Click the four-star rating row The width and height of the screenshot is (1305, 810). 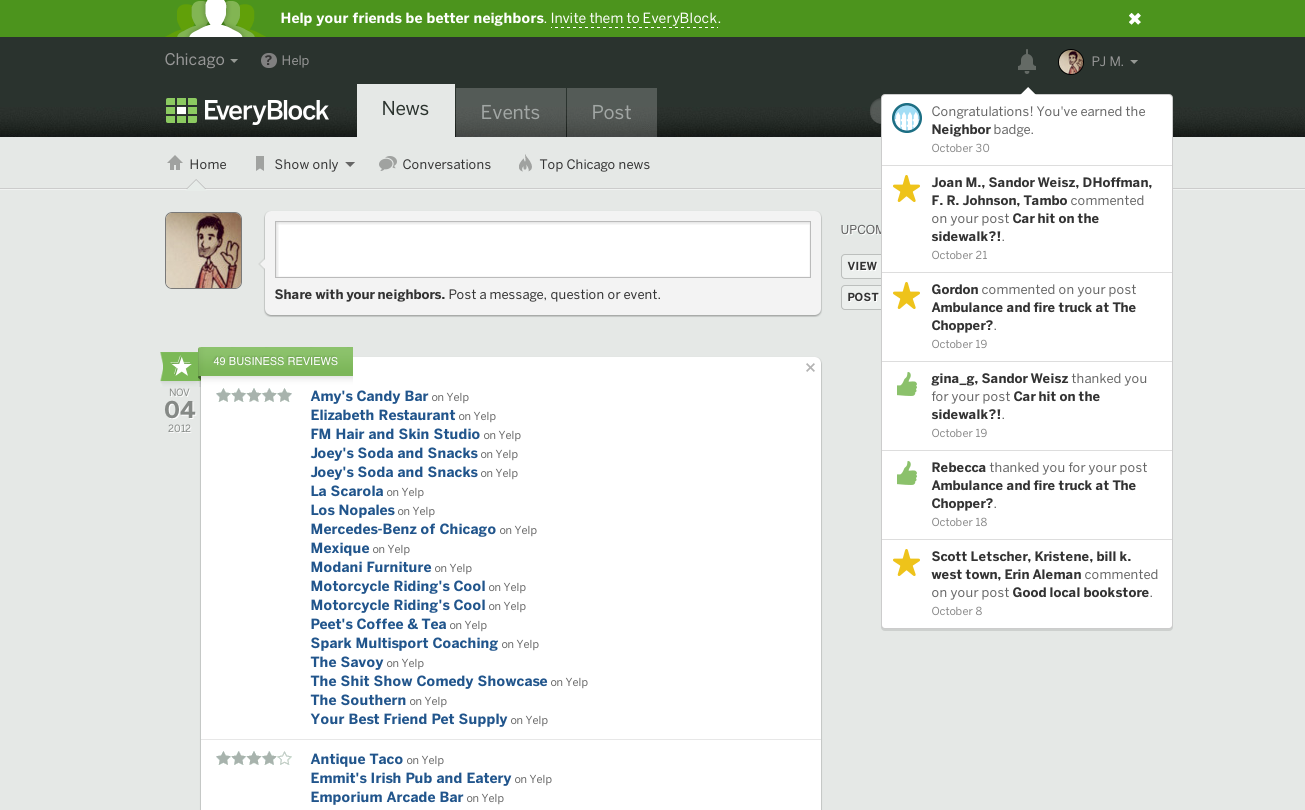tap(254, 759)
